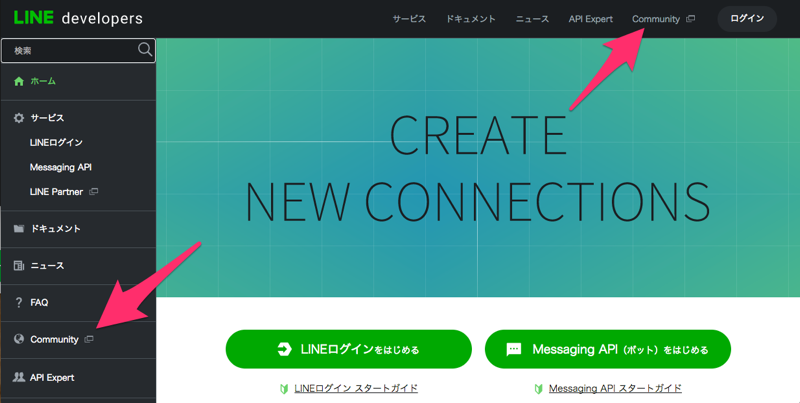
Task: Click the search magnifier icon
Action: coord(145,49)
